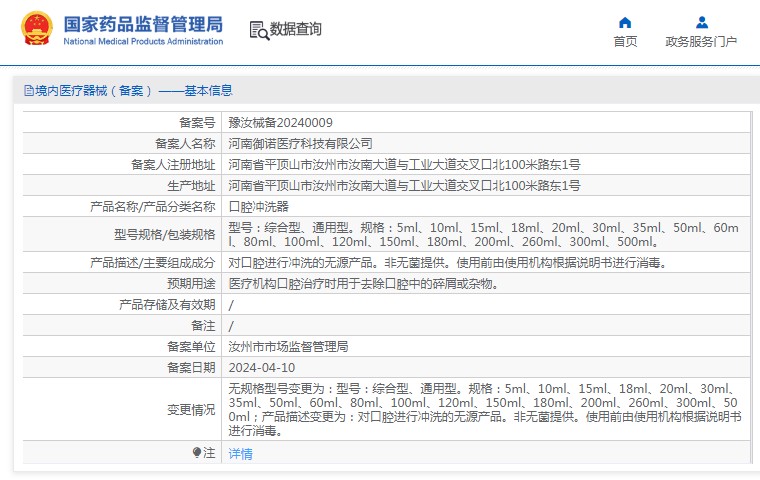Click the 产品存储及有效期 label
This screenshot has height=480, width=760.
click(x=167, y=305)
